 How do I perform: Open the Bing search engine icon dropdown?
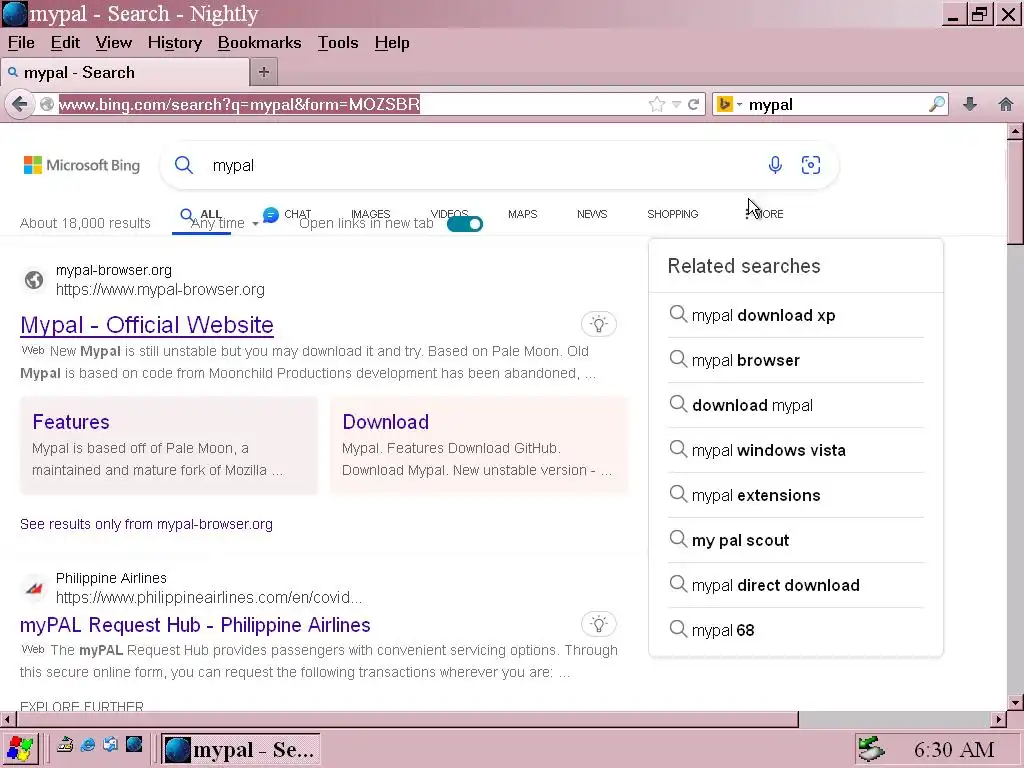pyautogui.click(x=729, y=104)
